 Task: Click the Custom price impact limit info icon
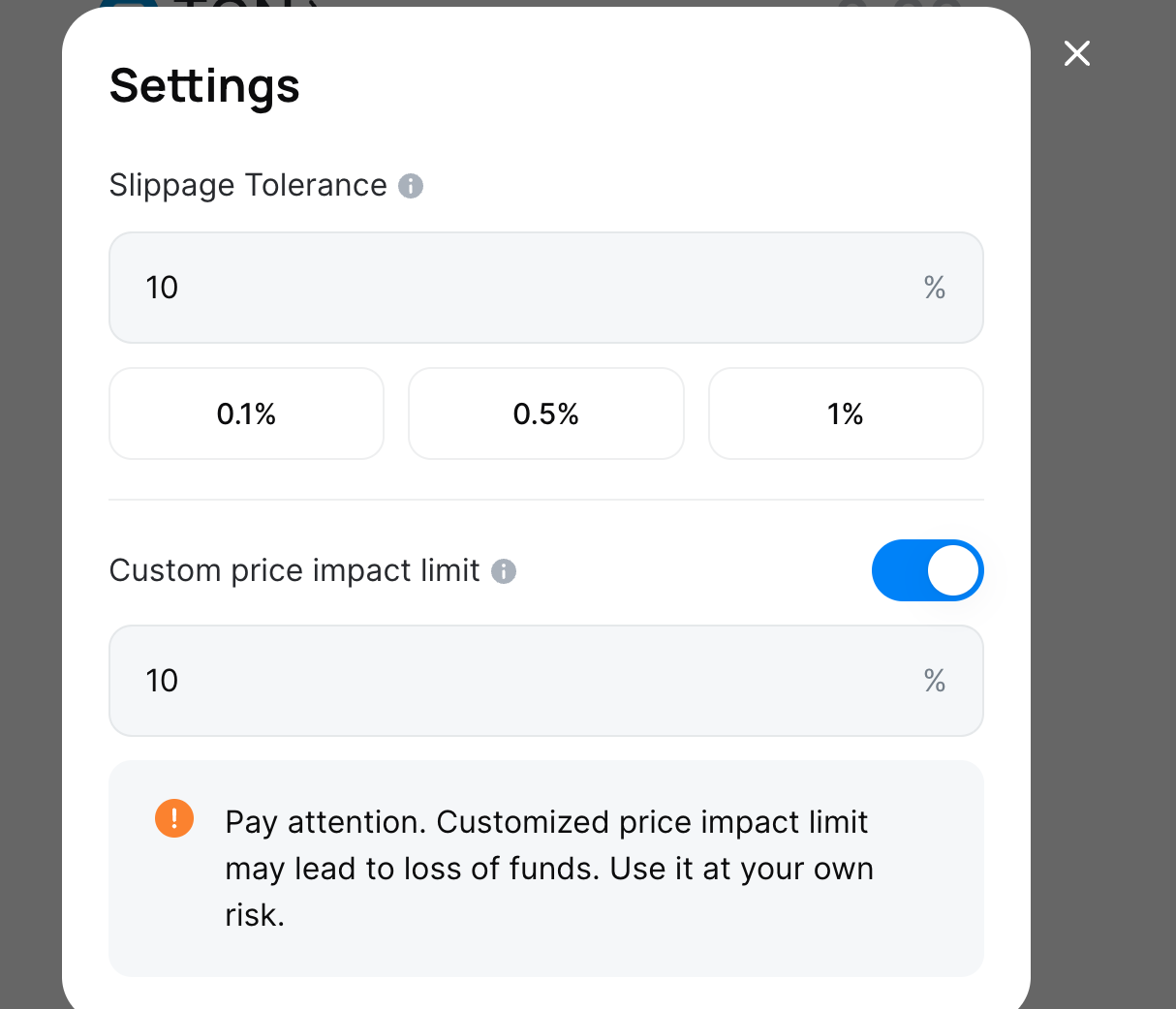pos(504,571)
